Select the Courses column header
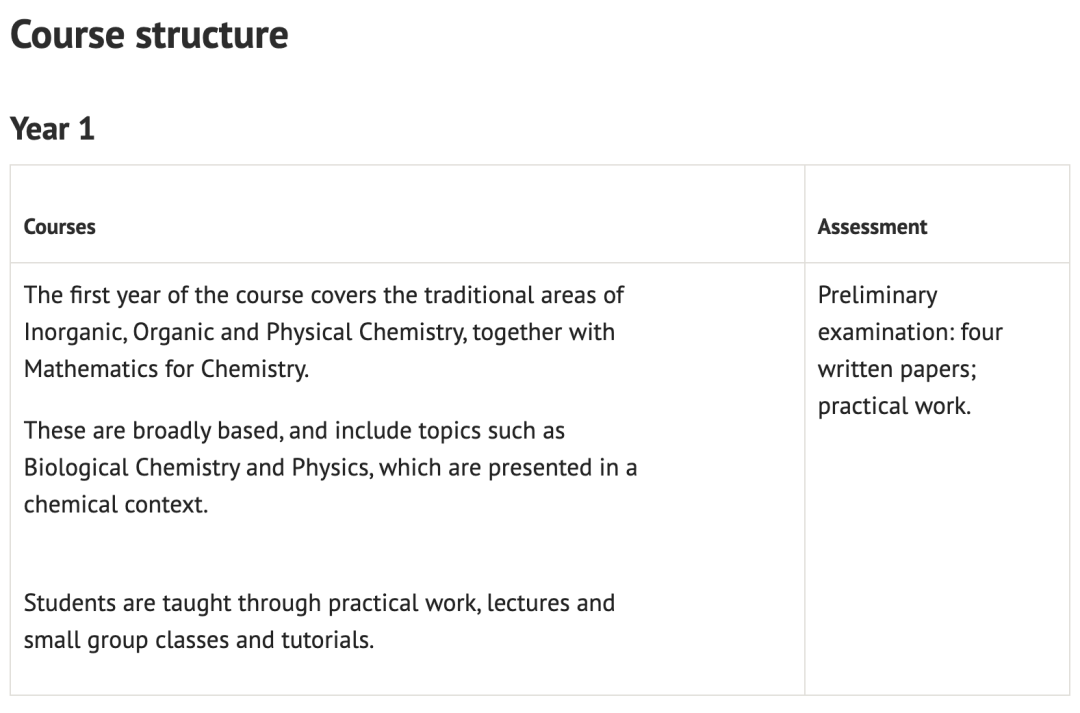 pos(60,227)
